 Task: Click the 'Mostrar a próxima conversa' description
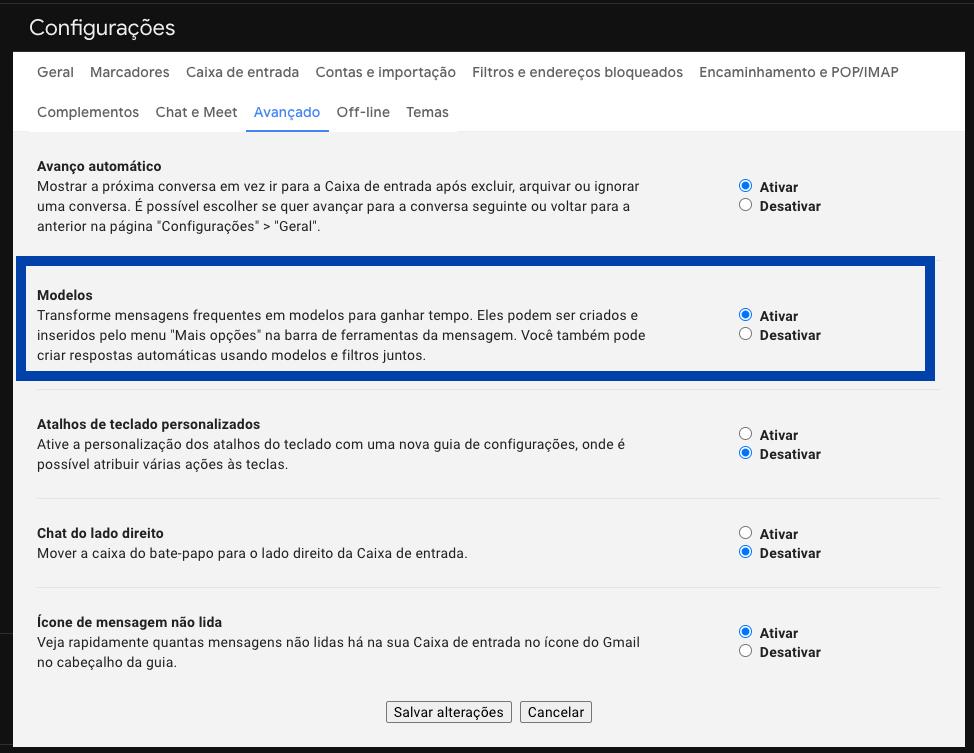pyautogui.click(x=338, y=206)
